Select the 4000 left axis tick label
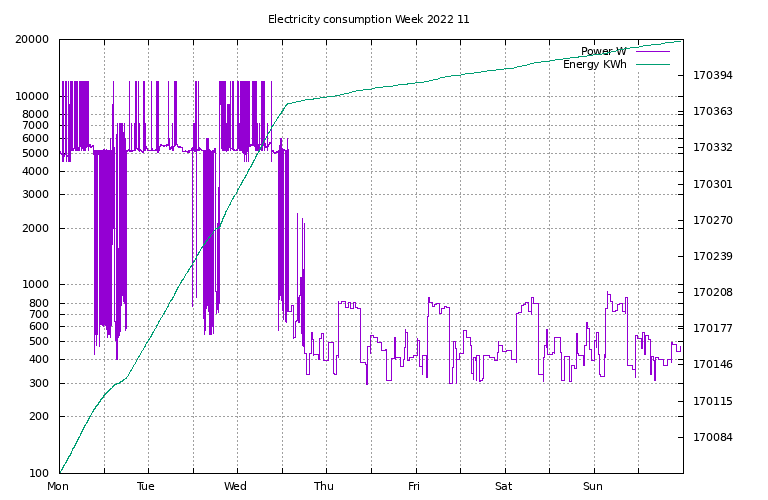This screenshot has height=500, width=768. (35, 171)
